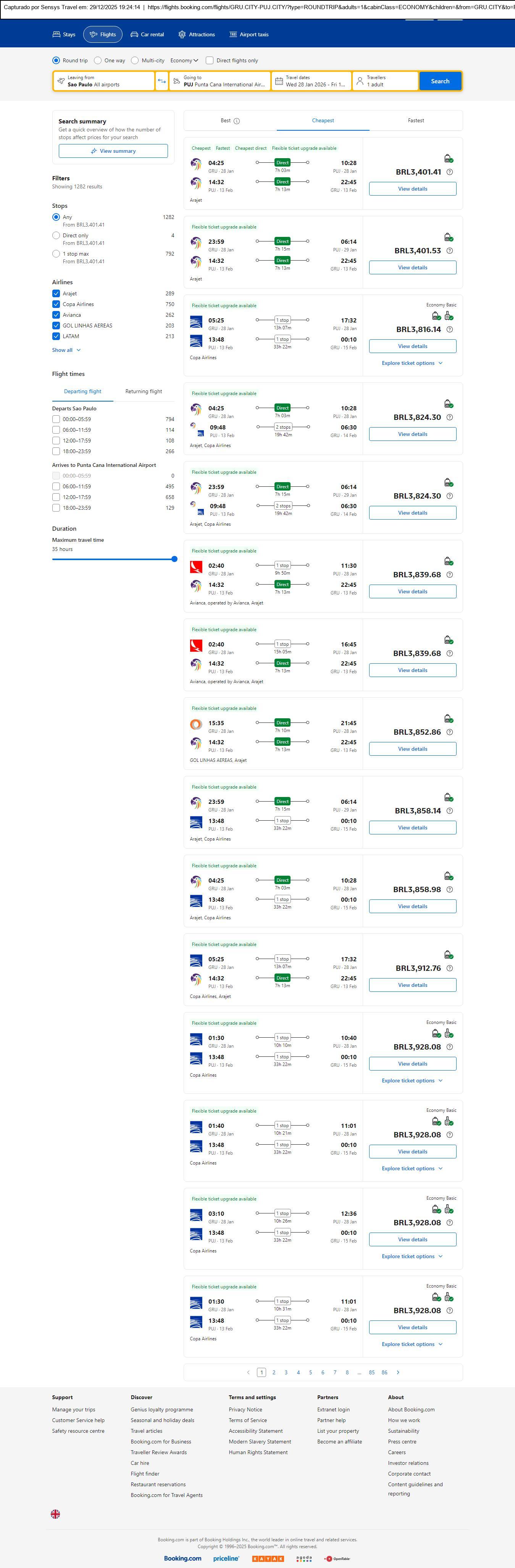Uncheck the Copa Airlines filter
The width and height of the screenshot is (515, 1568).
pyautogui.click(x=56, y=305)
